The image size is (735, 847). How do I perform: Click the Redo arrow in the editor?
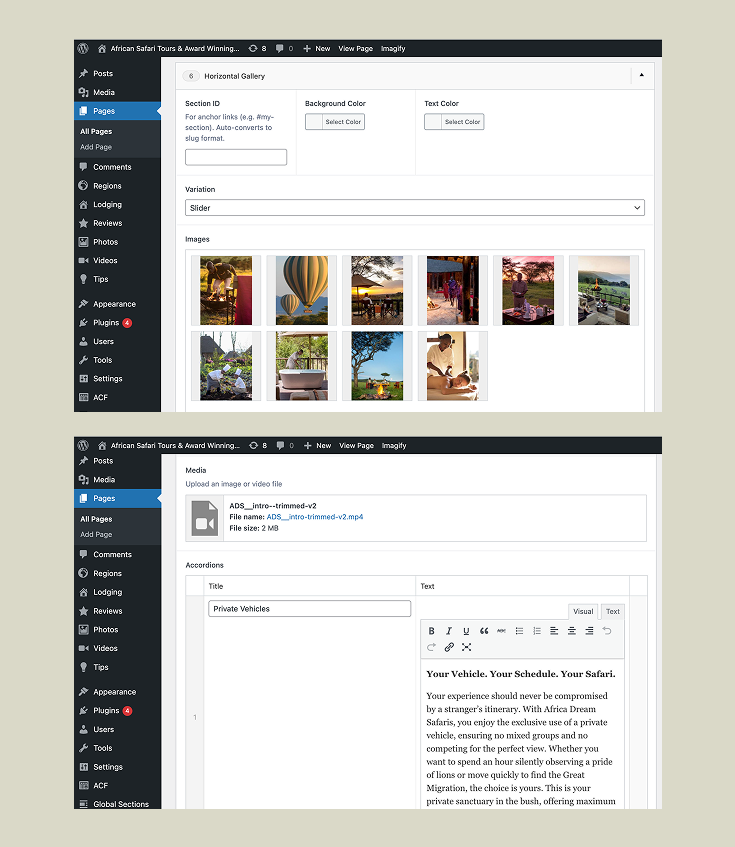[431, 647]
